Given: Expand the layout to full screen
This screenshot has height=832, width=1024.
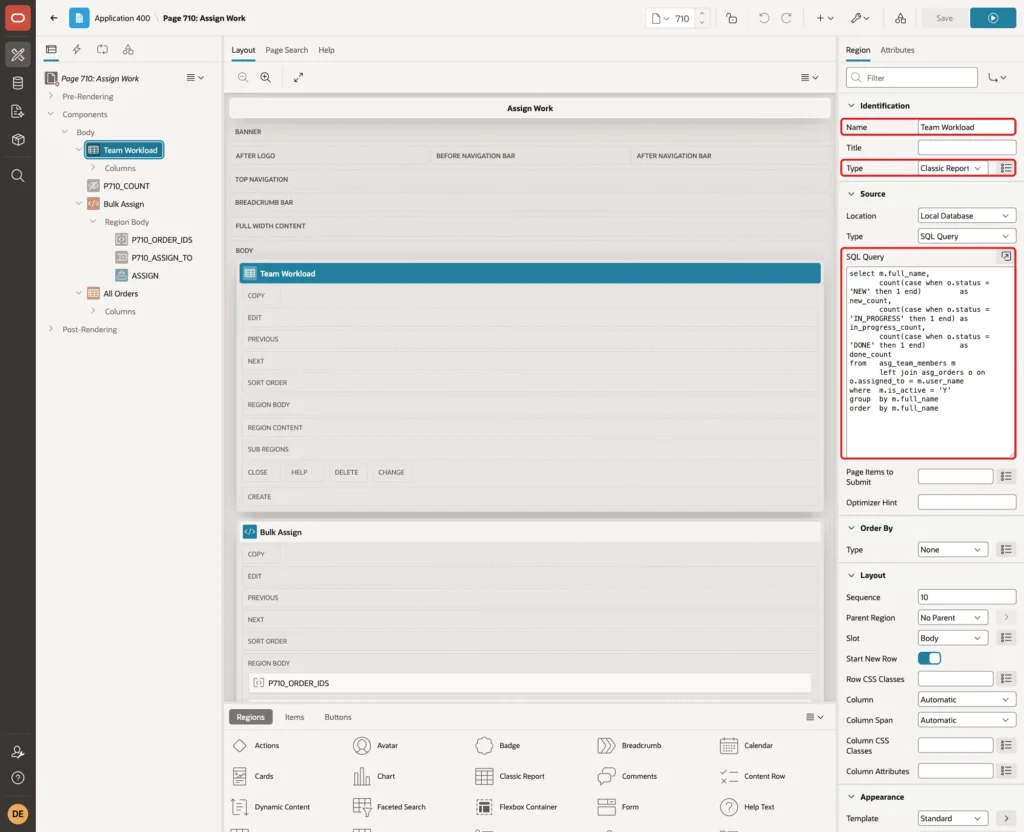Looking at the screenshot, I should [298, 77].
